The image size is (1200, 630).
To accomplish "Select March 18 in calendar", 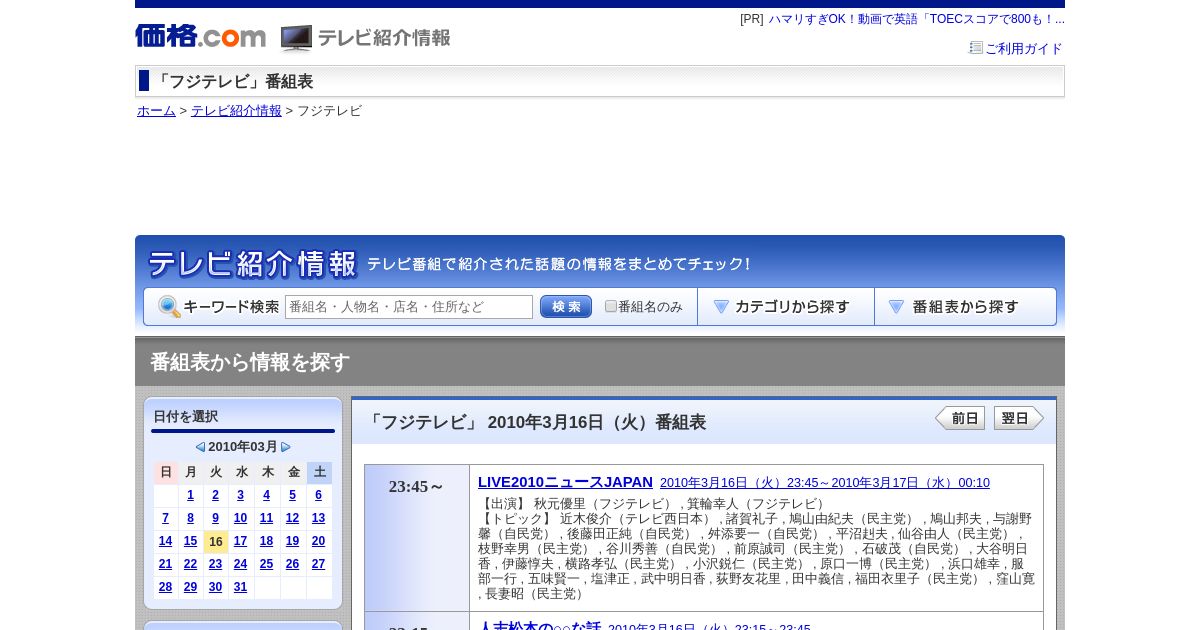I will tap(266, 541).
